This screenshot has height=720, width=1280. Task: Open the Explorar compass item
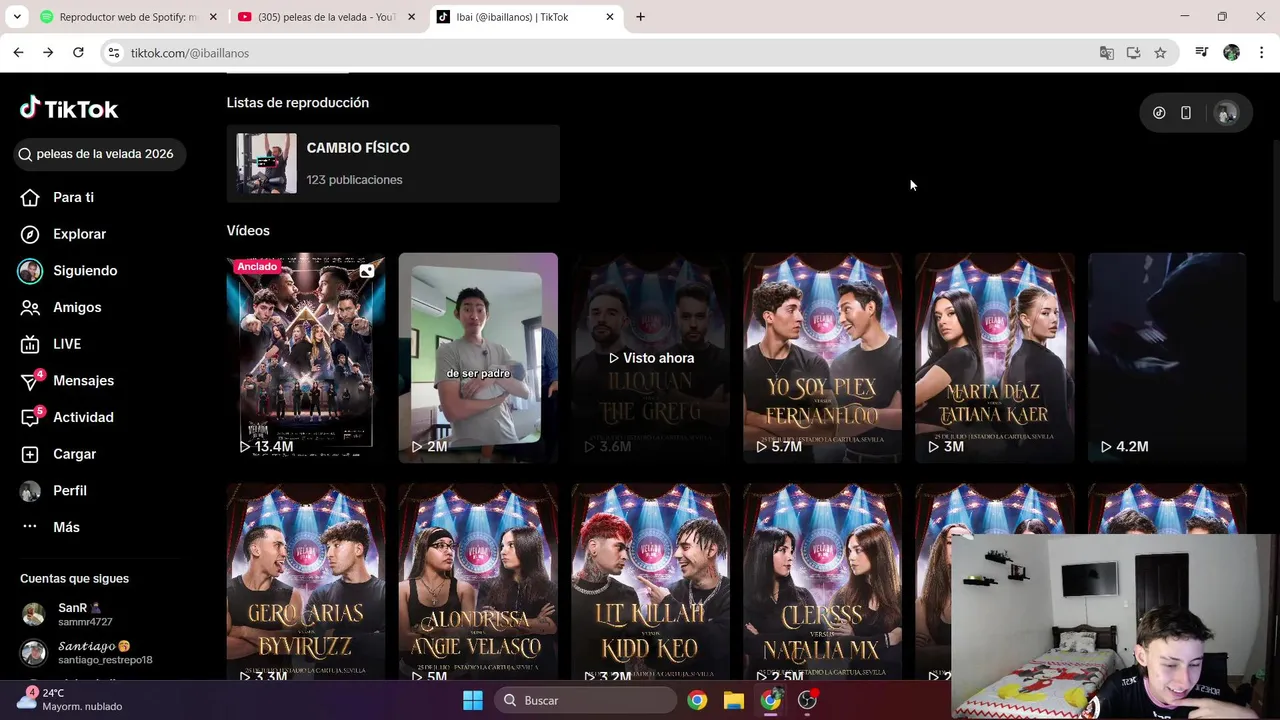[x=65, y=234]
